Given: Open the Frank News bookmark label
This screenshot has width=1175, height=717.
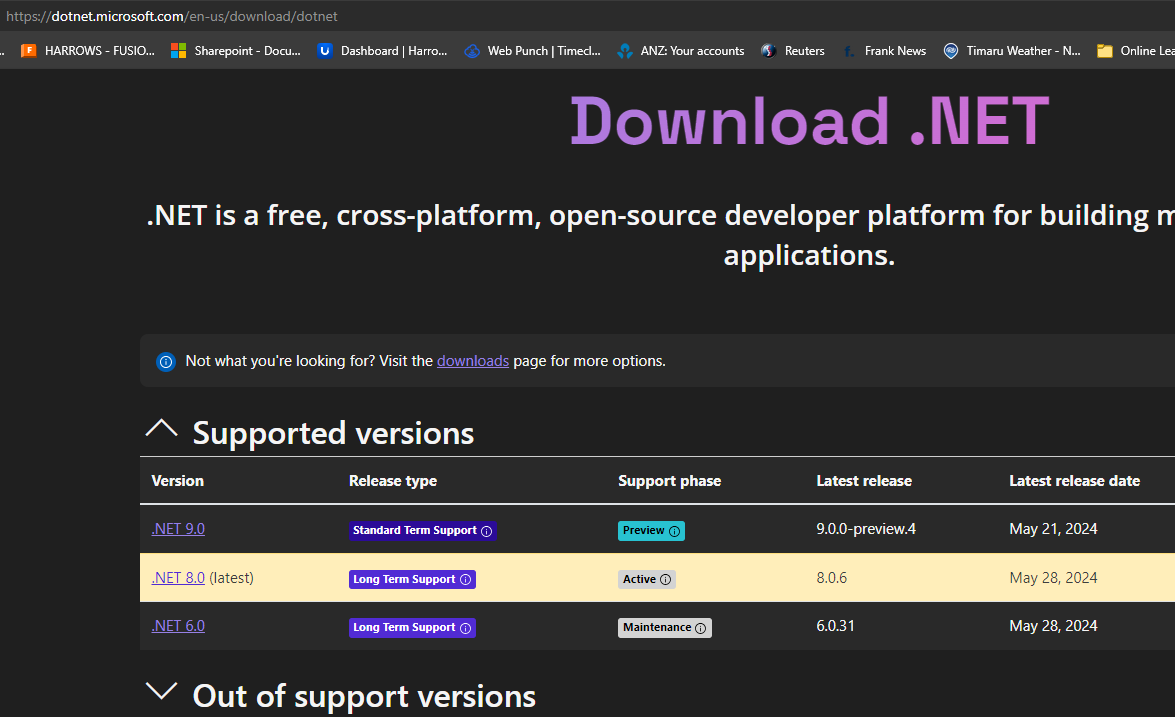Looking at the screenshot, I should (x=895, y=51).
